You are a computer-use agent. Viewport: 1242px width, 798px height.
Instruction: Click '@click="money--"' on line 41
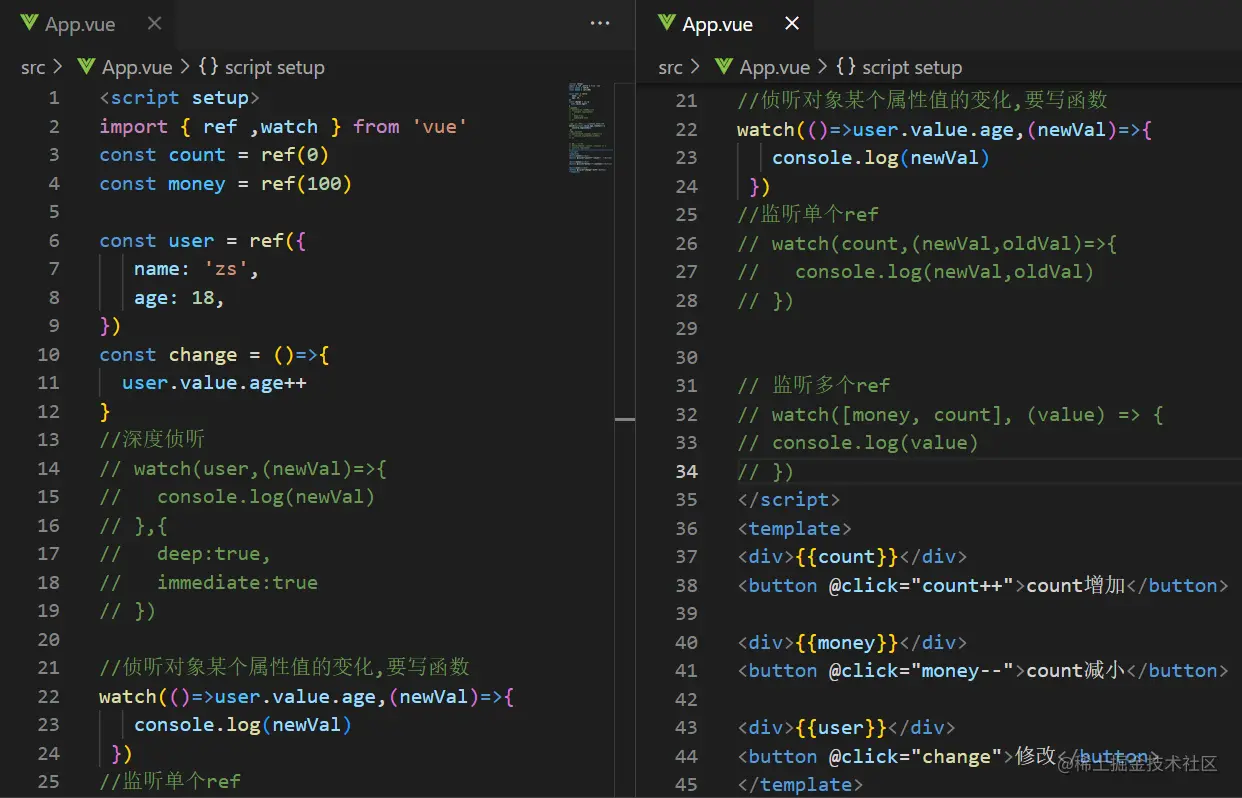click(921, 671)
